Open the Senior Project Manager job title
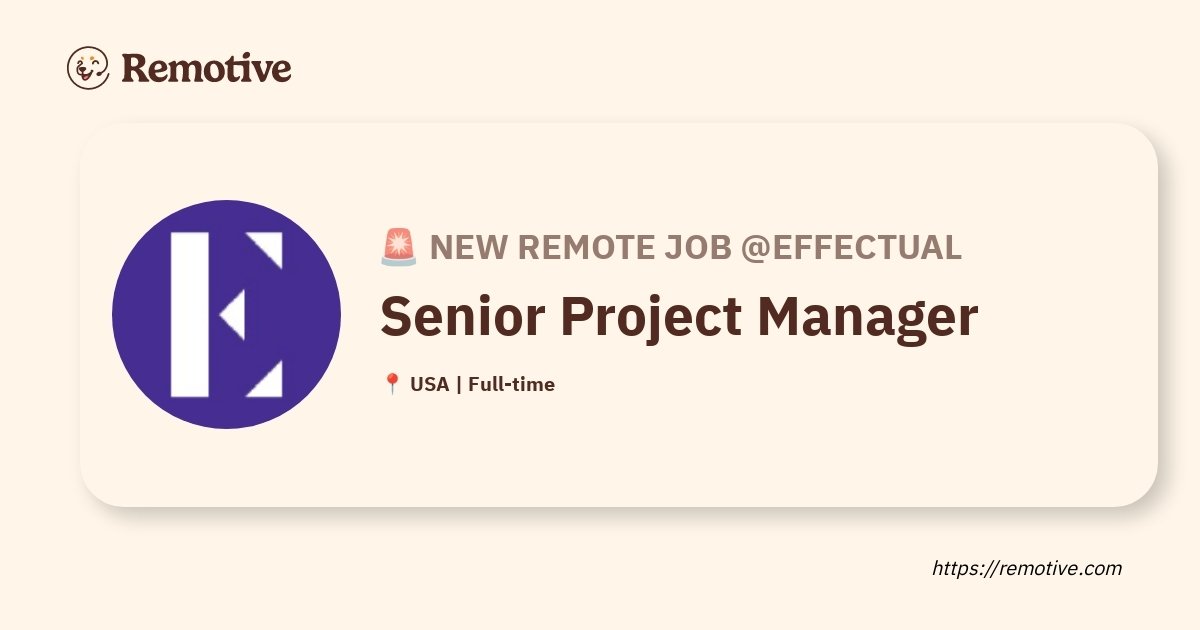The height and width of the screenshot is (630, 1200). [679, 316]
